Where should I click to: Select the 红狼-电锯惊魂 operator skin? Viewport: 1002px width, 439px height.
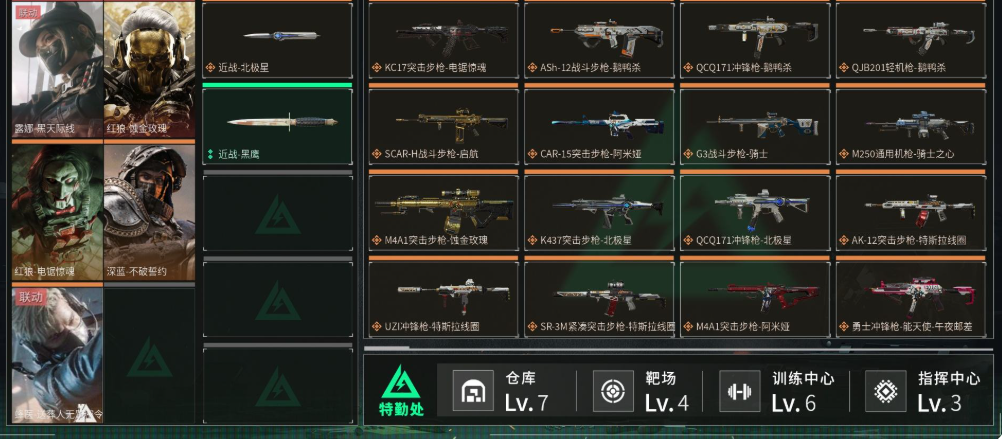click(x=58, y=213)
